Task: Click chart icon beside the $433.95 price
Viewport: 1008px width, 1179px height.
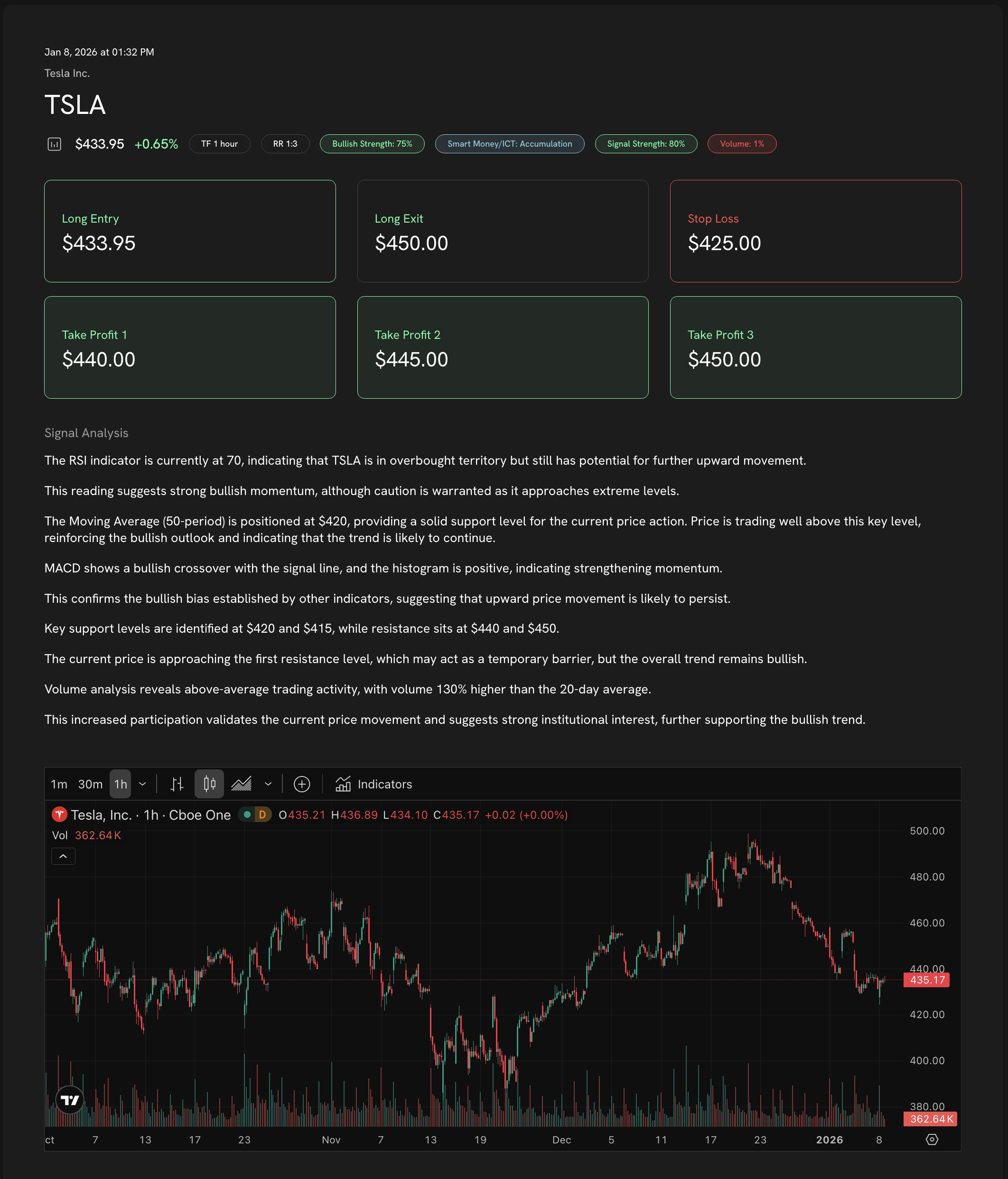Action: pos(54,144)
